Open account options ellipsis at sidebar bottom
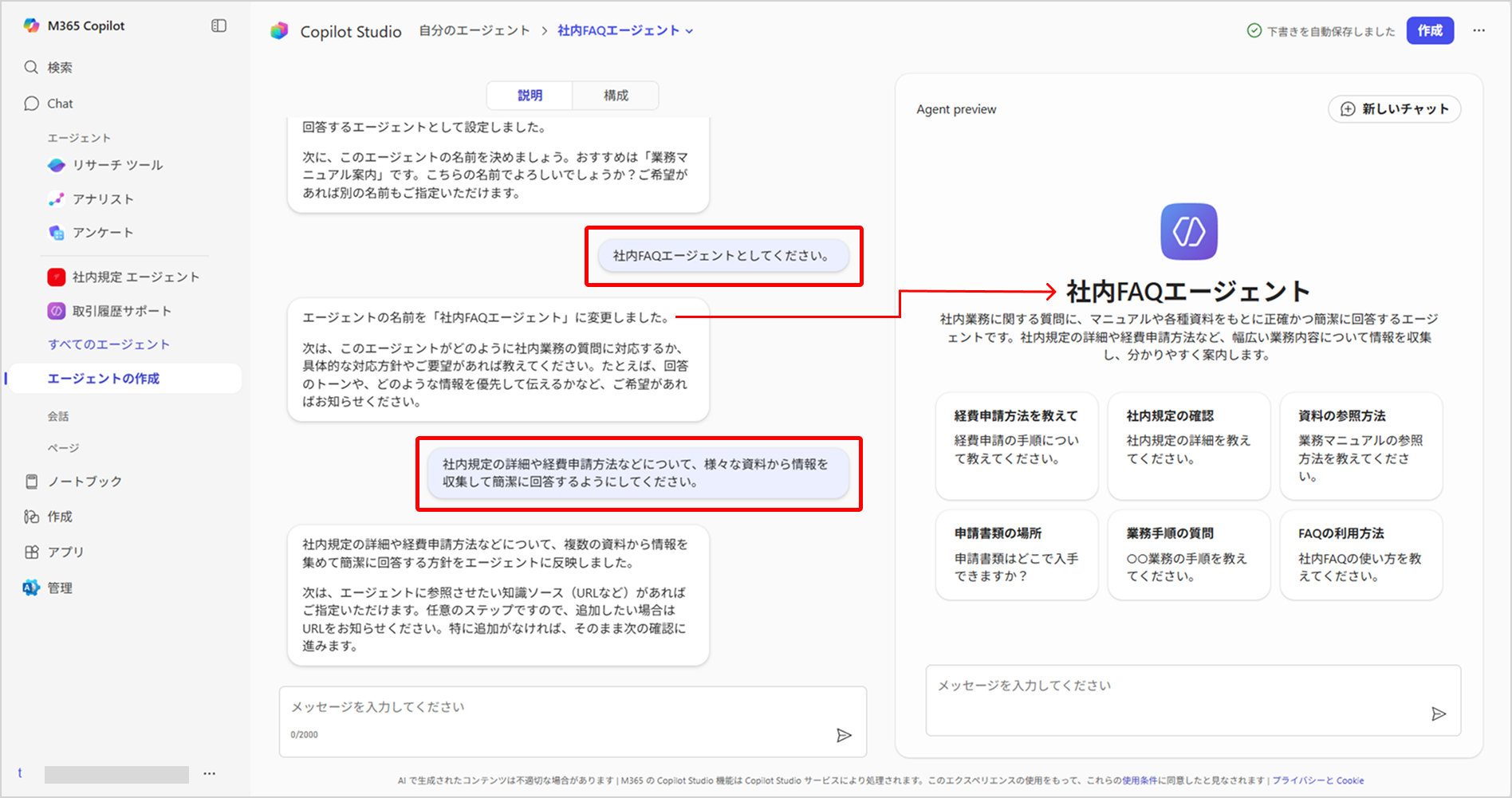1512x798 pixels. 210,773
